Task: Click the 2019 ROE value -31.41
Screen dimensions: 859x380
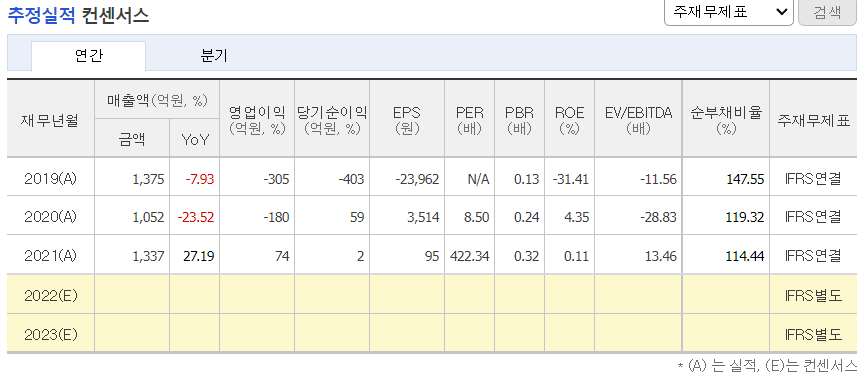Action: pyautogui.click(x=571, y=179)
